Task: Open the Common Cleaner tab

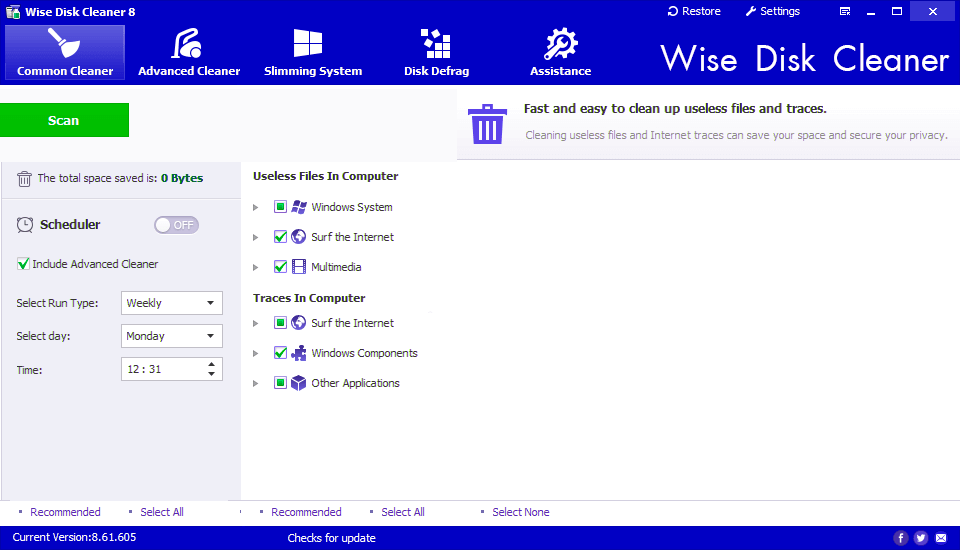Action: point(65,53)
